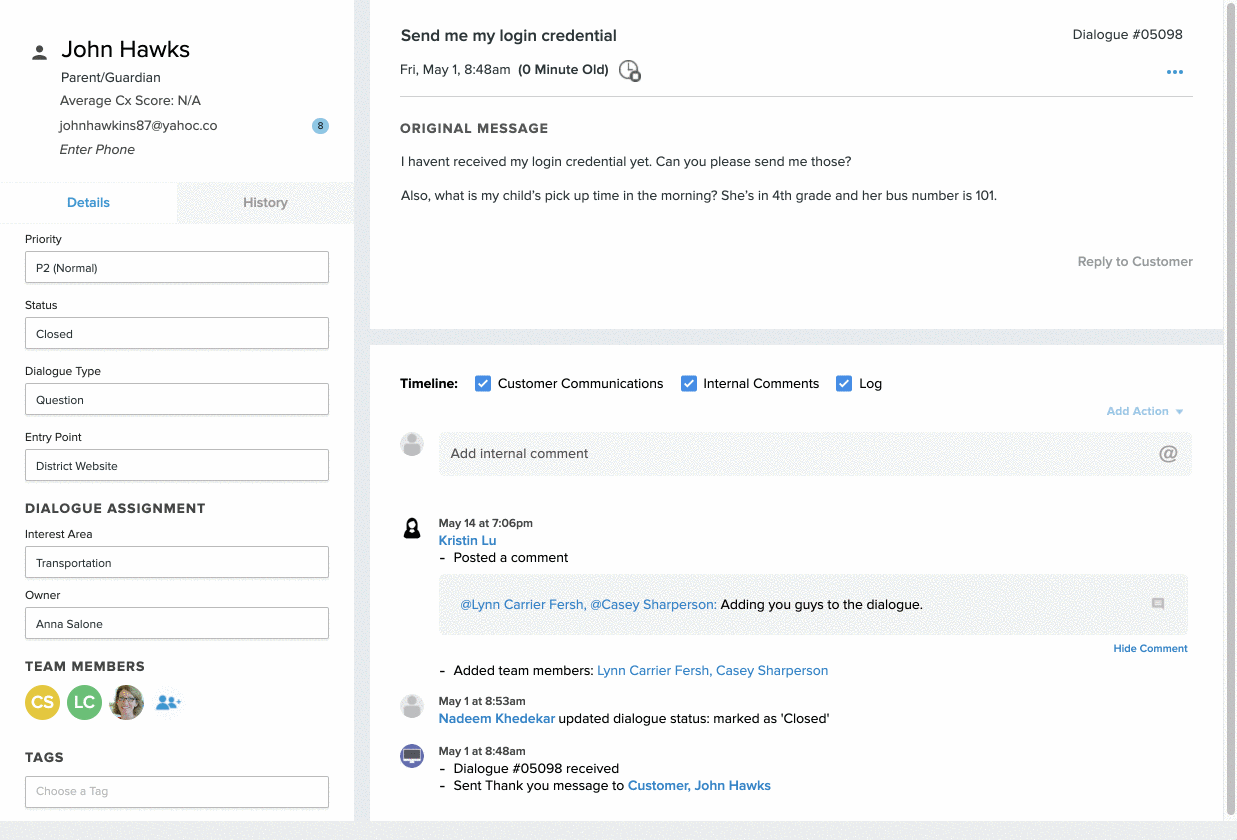Viewport: 1237px width, 840px height.
Task: Switch to the History tab
Action: [265, 203]
